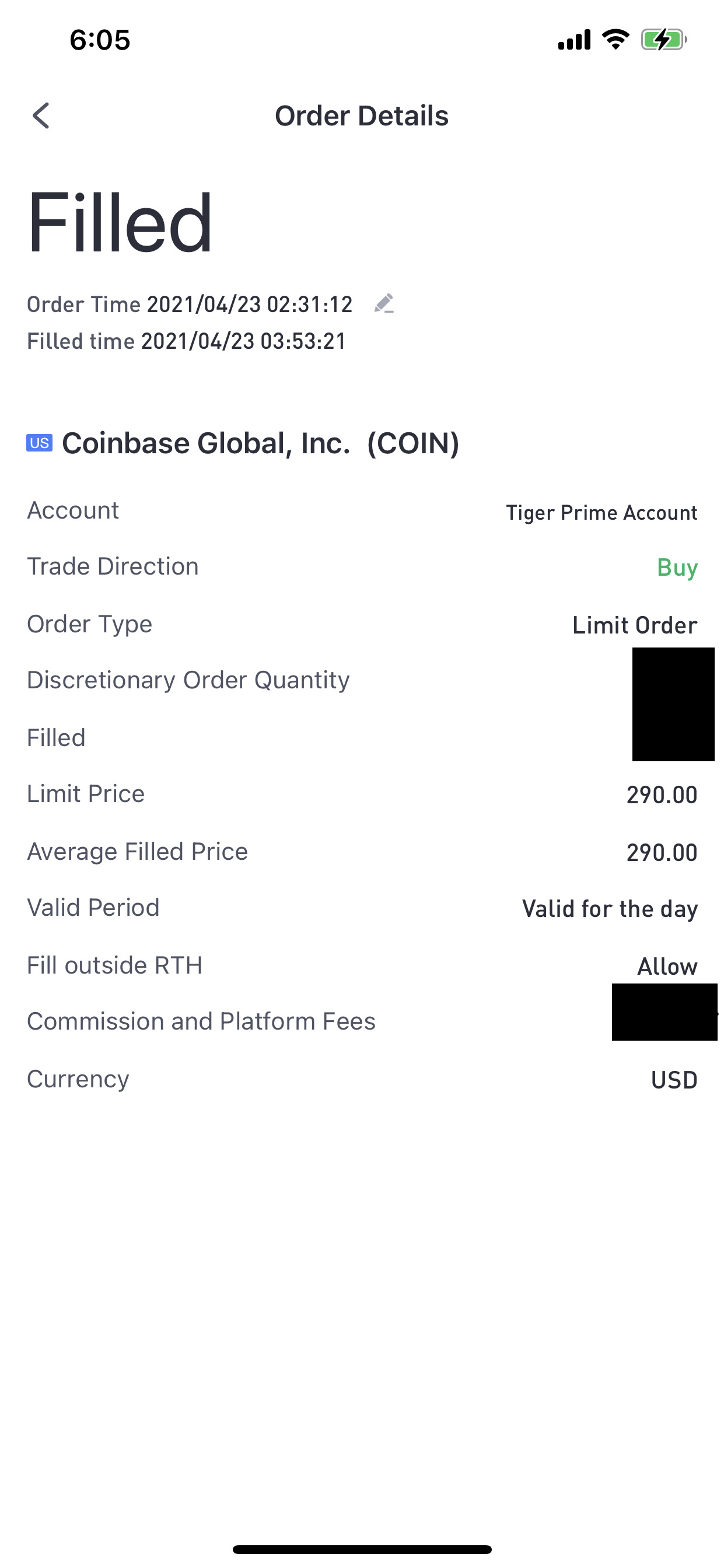Screen dimensions: 724x1568
Task: Tap the home indicator bar
Action: click(x=362, y=1549)
